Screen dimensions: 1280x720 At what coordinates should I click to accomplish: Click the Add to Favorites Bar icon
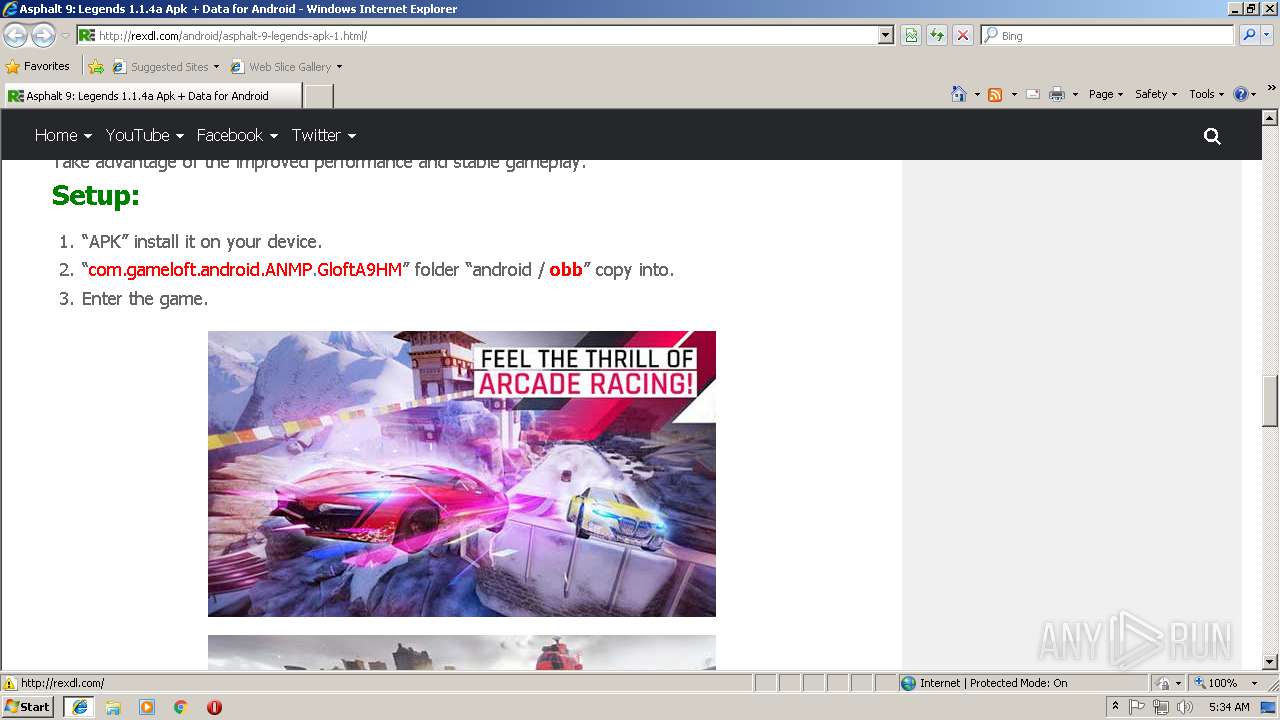tap(96, 67)
